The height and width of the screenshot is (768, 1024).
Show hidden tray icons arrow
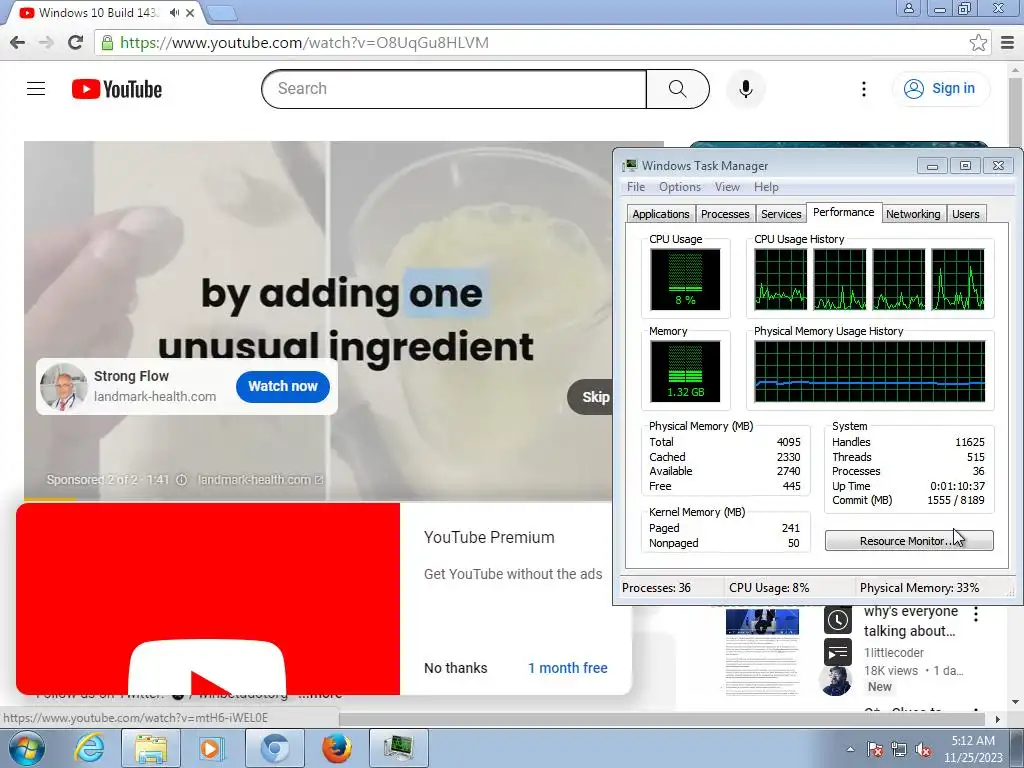(x=850, y=749)
